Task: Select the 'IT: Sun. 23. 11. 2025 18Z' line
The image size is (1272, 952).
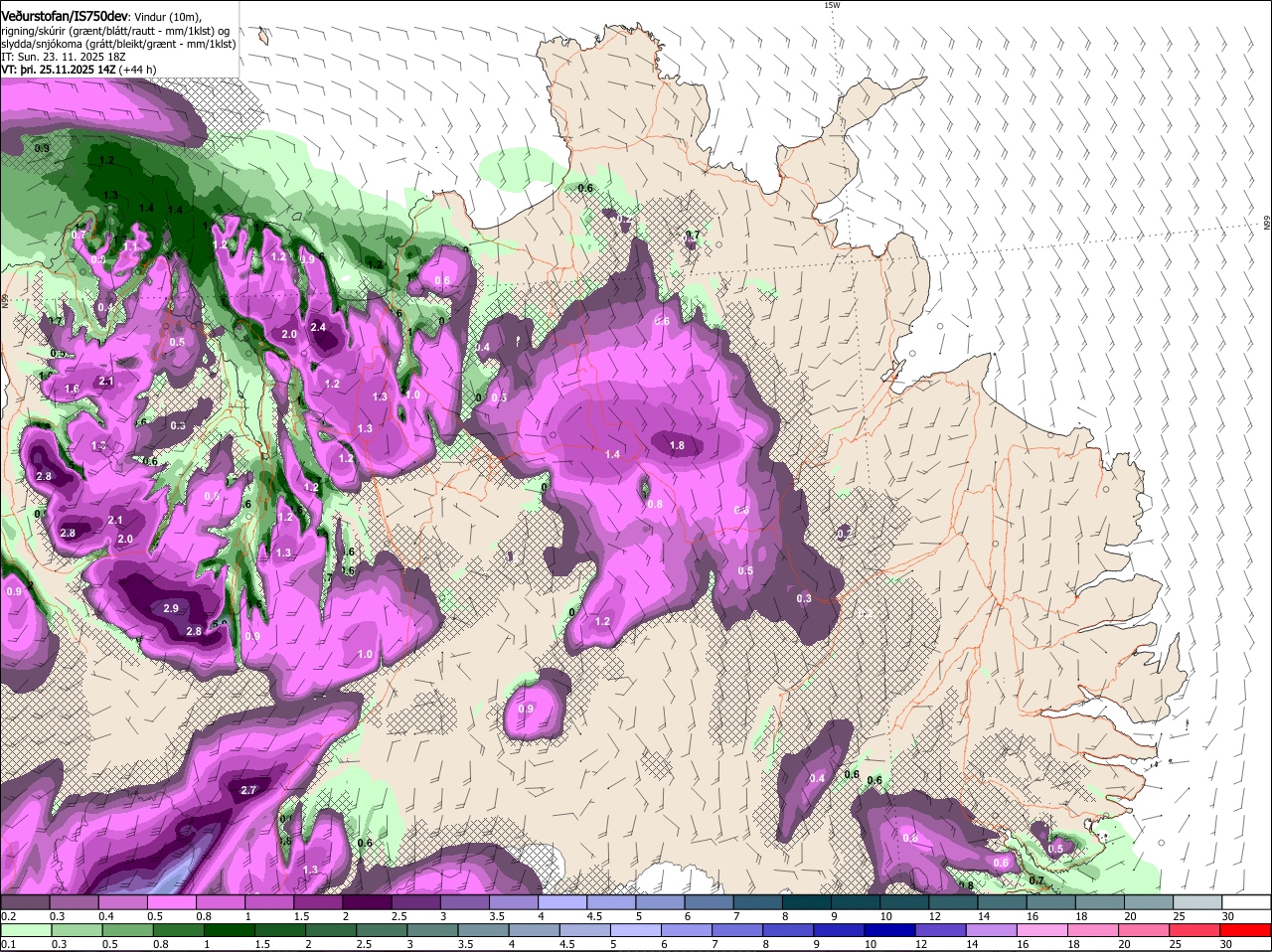Action: (64, 57)
